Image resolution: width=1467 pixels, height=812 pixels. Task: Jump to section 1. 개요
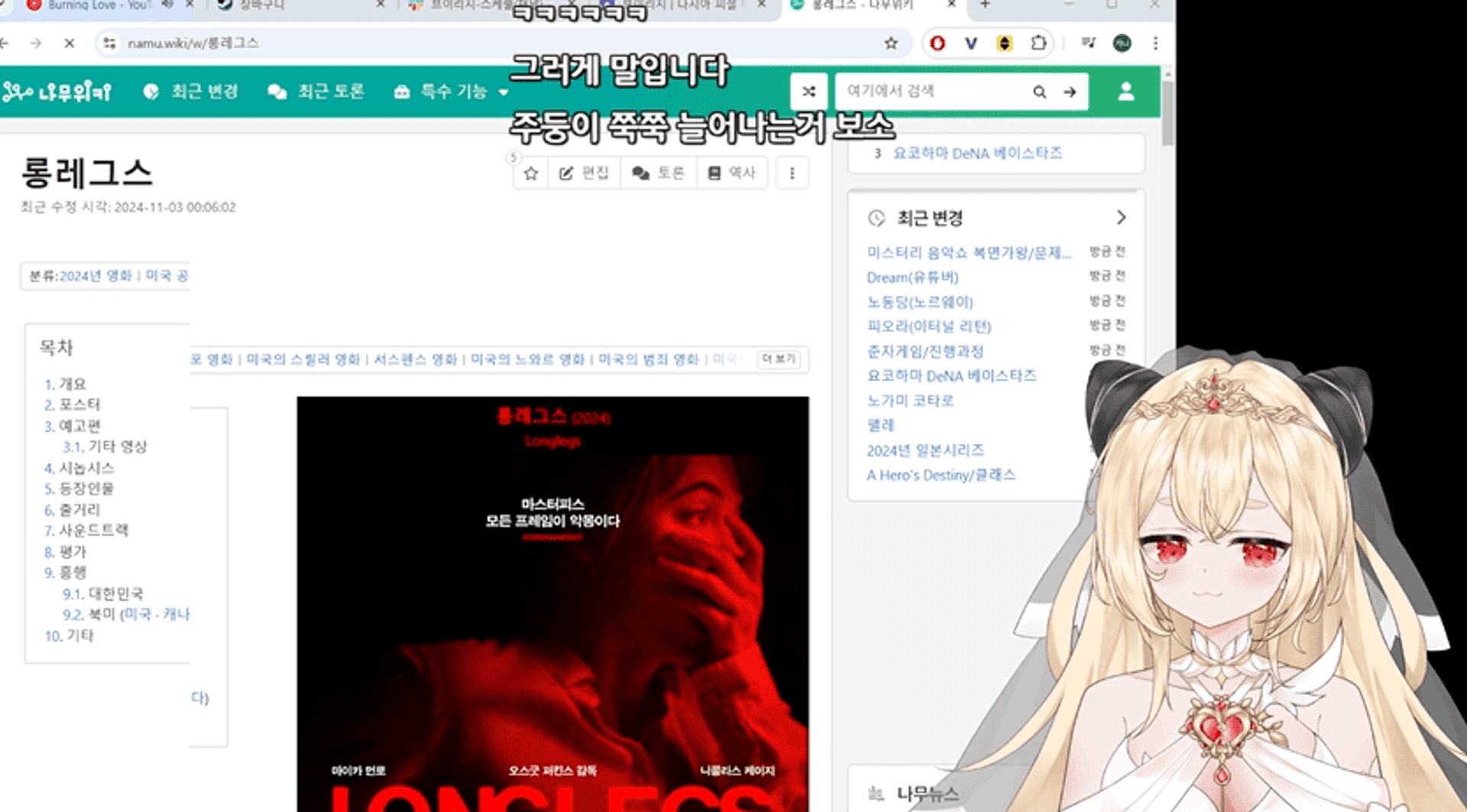tap(65, 383)
